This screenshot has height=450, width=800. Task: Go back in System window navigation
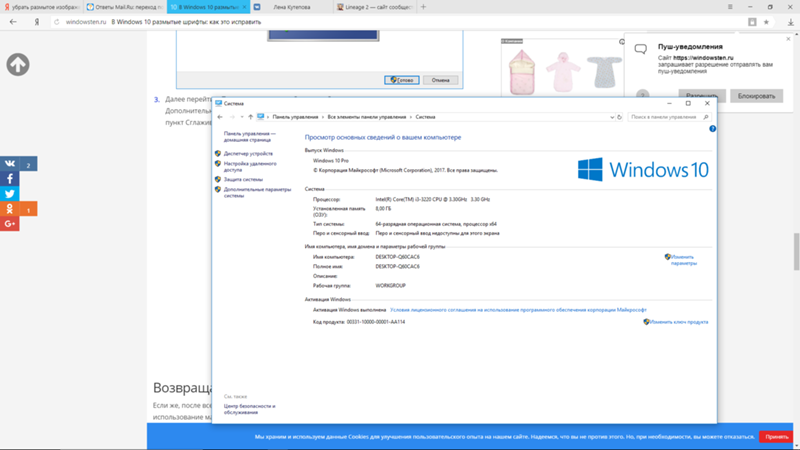tap(220, 117)
